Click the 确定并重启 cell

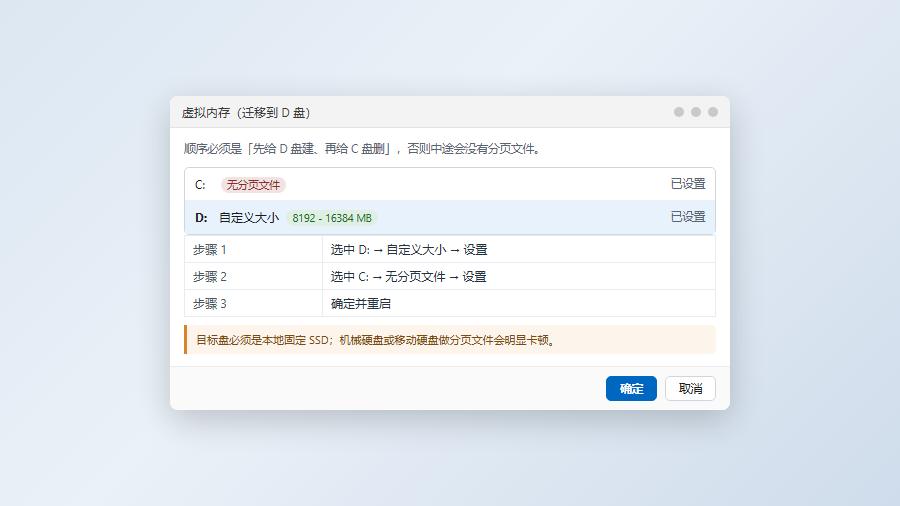pos(519,303)
